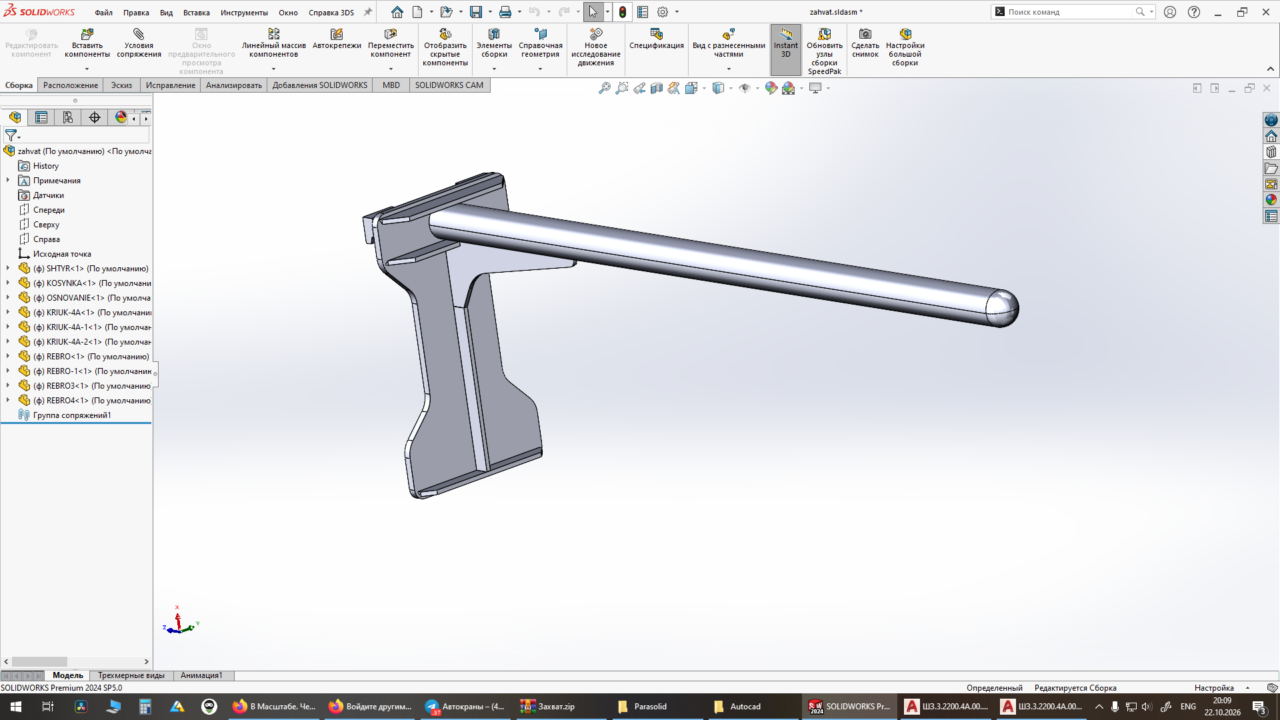
Task: Click the Zoom to Fit magnifier icon
Action: tap(604, 88)
